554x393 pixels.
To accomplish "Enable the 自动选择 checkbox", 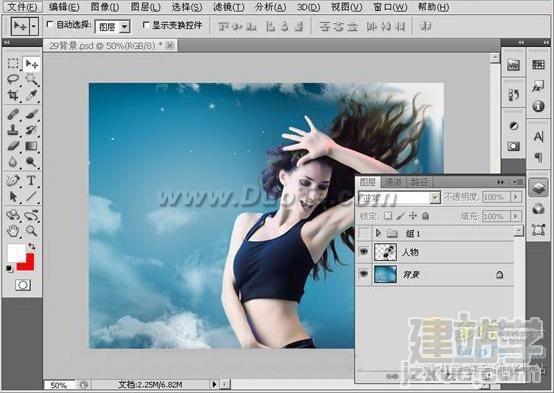I will [x=50, y=24].
